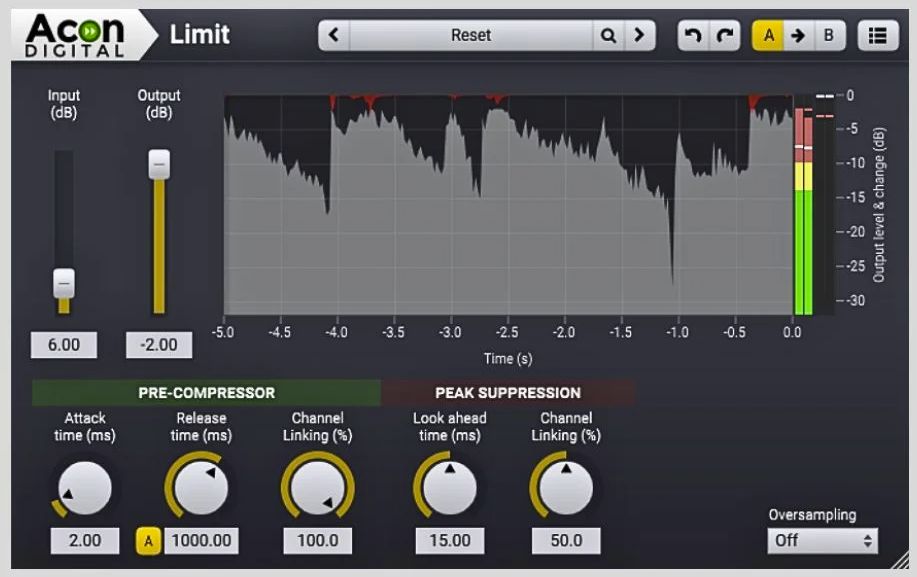The image size is (917, 577).
Task: Copy A settings to B arrow
Action: point(798,35)
